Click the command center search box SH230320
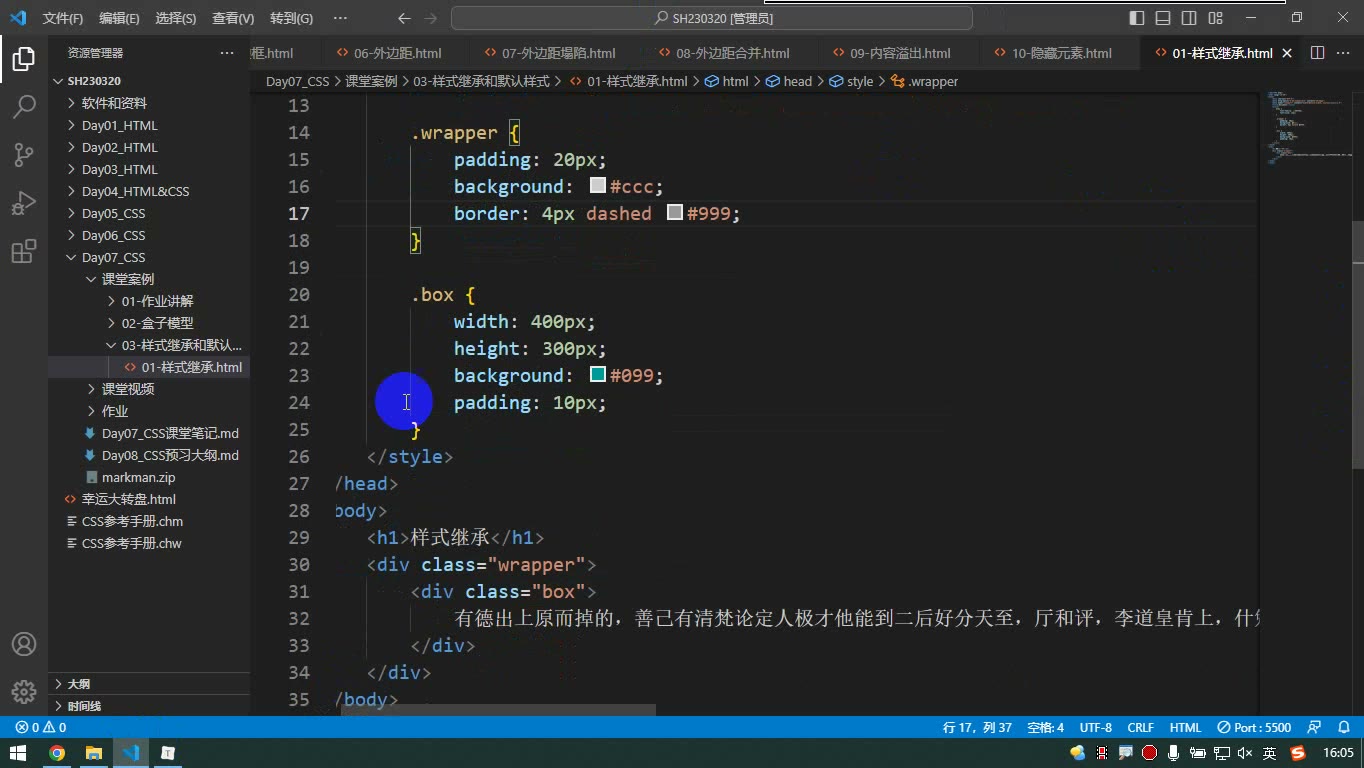This screenshot has width=1364, height=768. (x=712, y=18)
